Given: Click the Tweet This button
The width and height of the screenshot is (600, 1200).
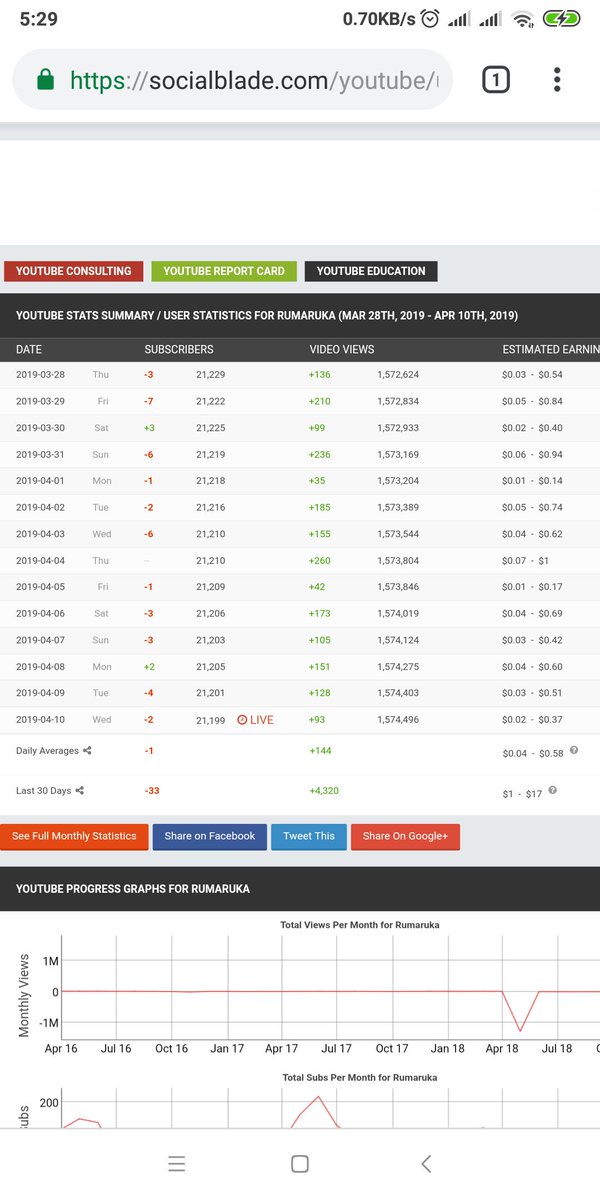Looking at the screenshot, I should [x=309, y=837].
